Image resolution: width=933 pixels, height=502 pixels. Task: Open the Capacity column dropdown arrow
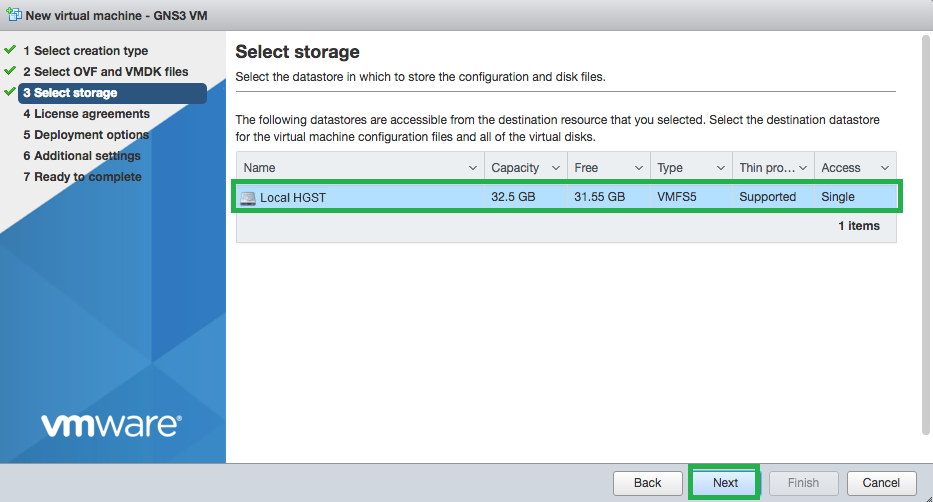[556, 168]
